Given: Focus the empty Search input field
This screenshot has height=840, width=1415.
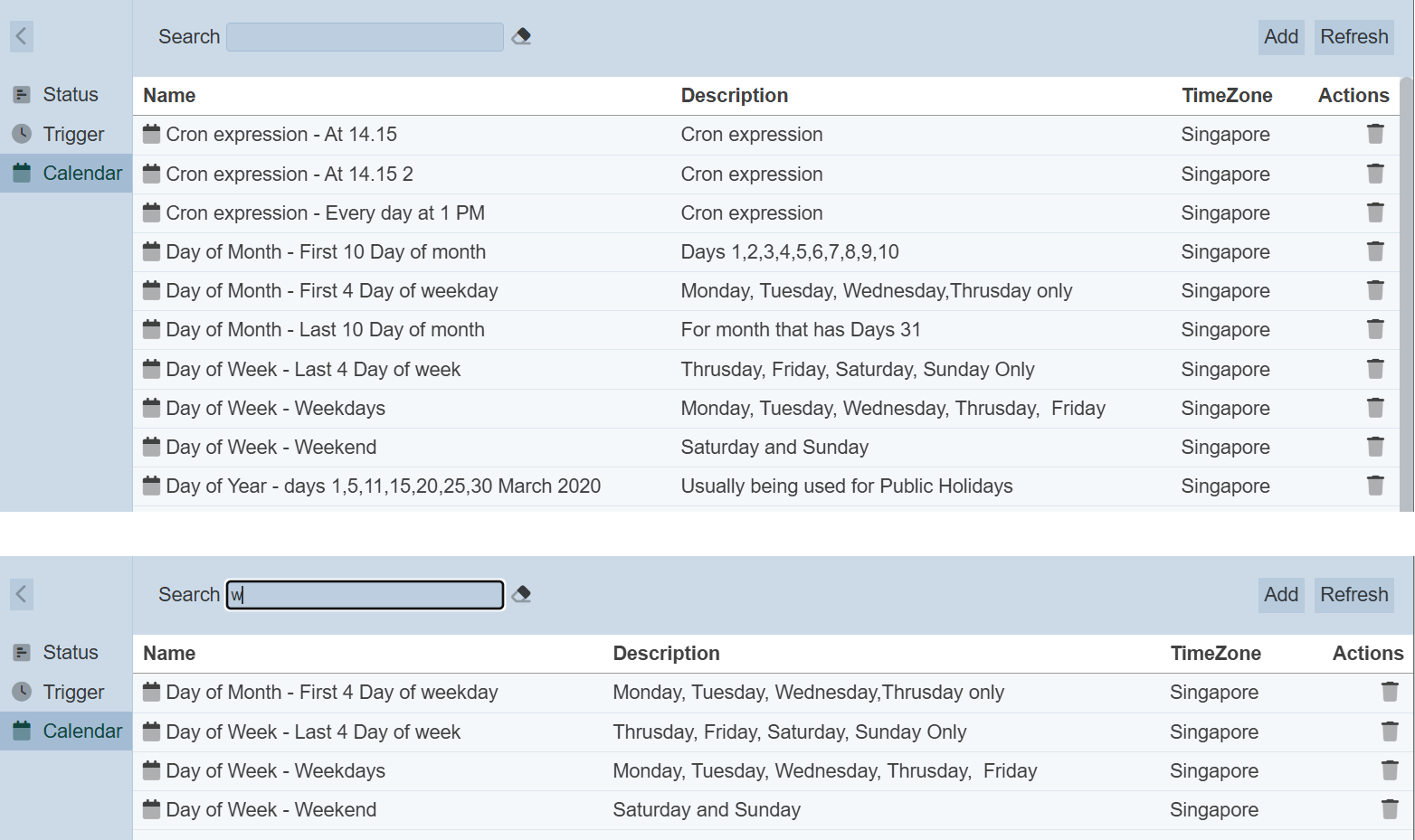Looking at the screenshot, I should tap(365, 37).
